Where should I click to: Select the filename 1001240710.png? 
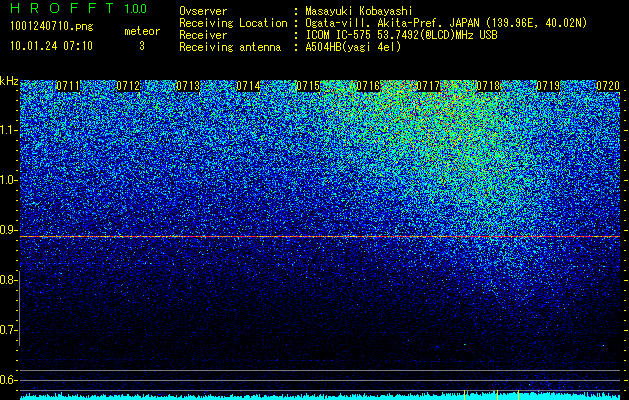tap(52, 26)
